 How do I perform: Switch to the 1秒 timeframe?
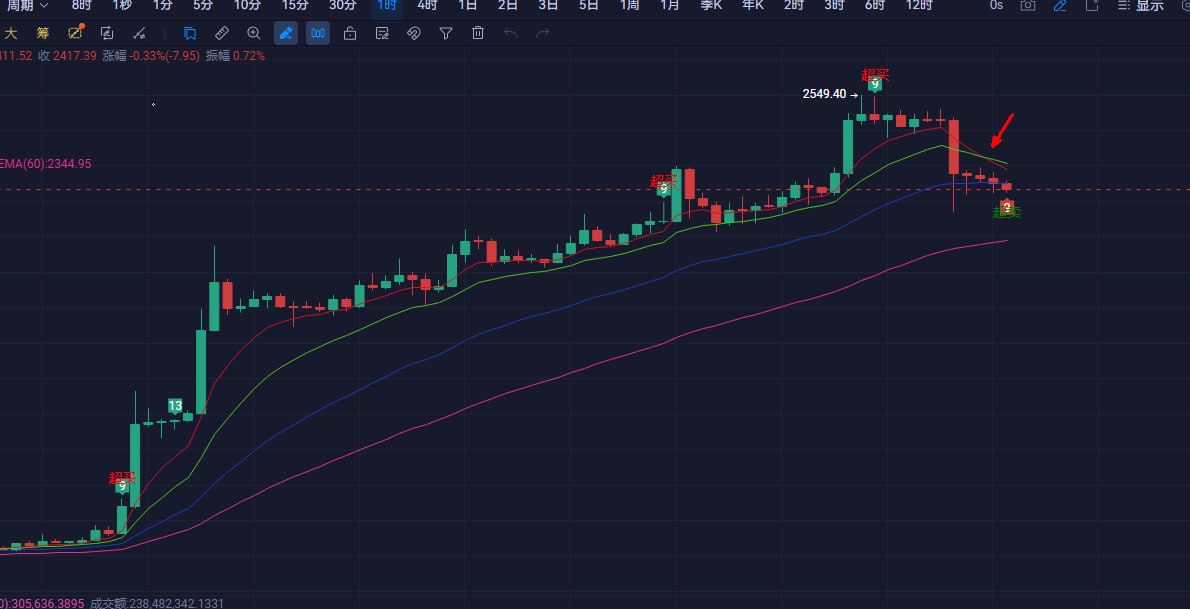(121, 5)
